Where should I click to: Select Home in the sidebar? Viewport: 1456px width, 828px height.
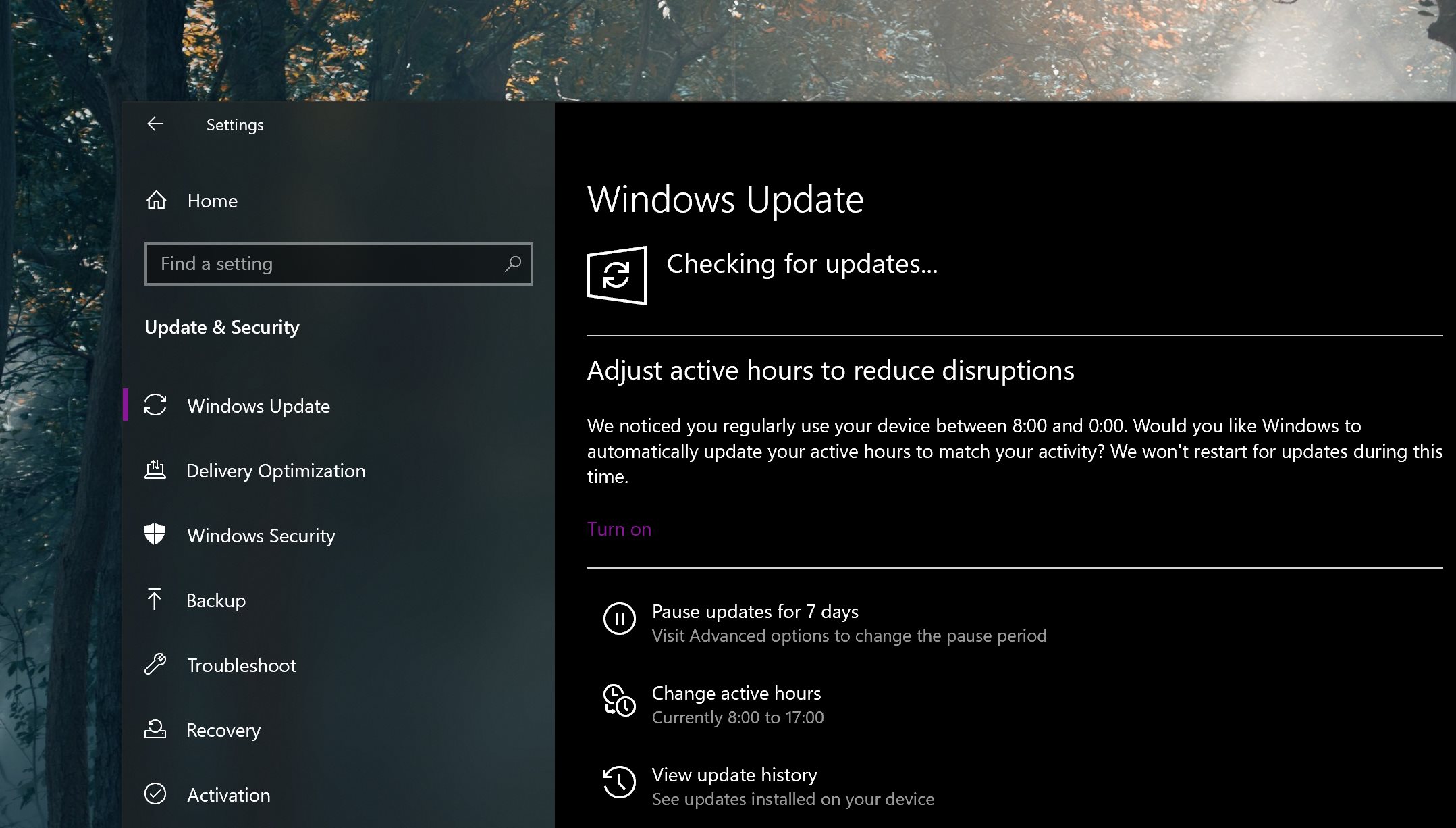(x=338, y=201)
